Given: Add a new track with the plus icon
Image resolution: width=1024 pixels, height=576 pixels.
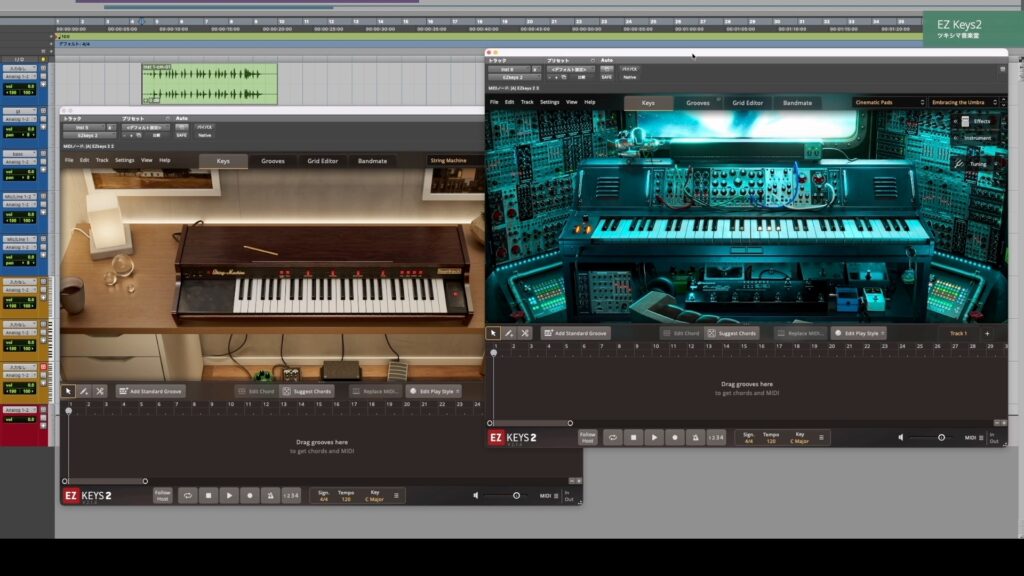Looking at the screenshot, I should tap(987, 333).
